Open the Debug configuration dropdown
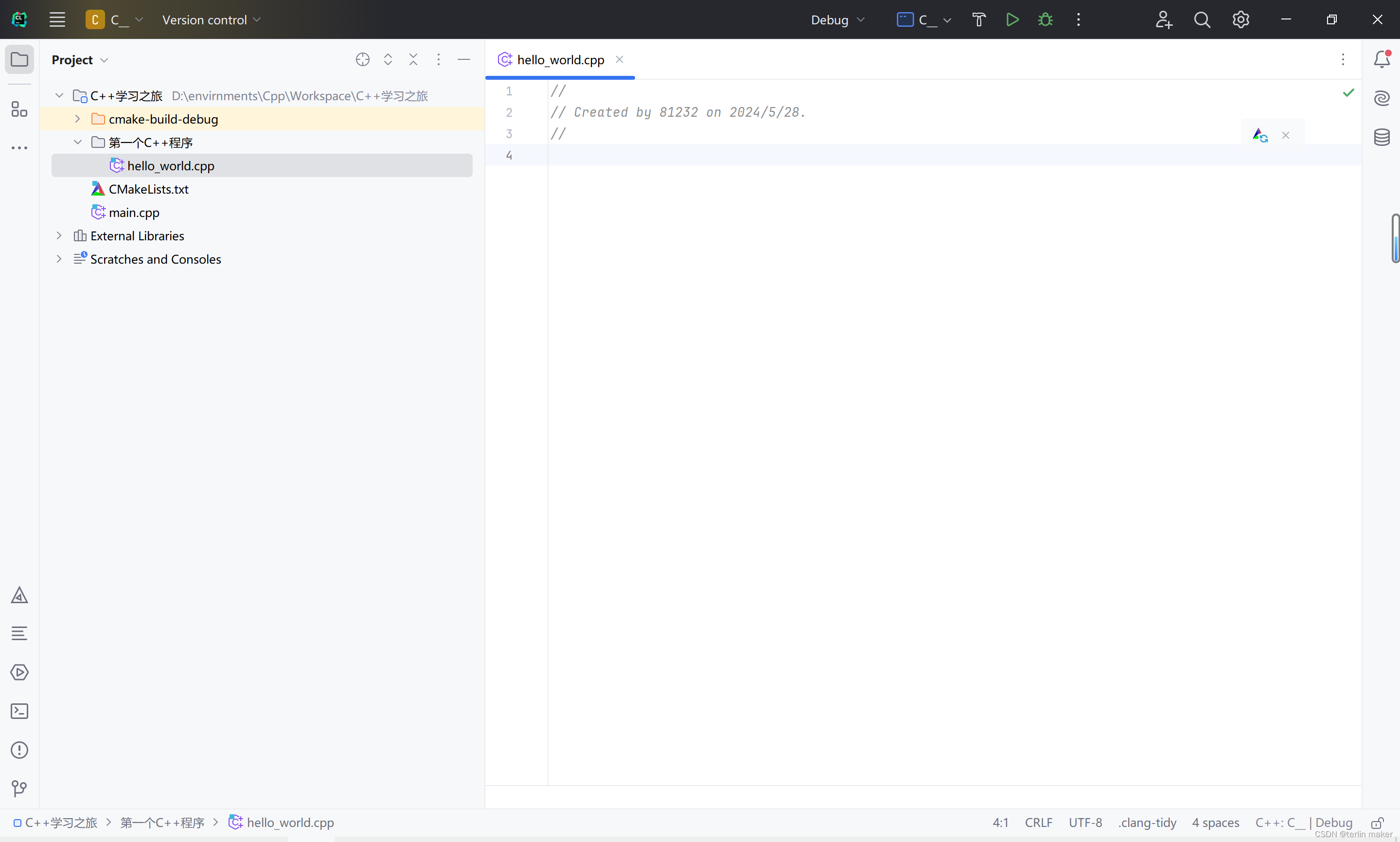Screen dimensions: 1400x842 click(837, 20)
